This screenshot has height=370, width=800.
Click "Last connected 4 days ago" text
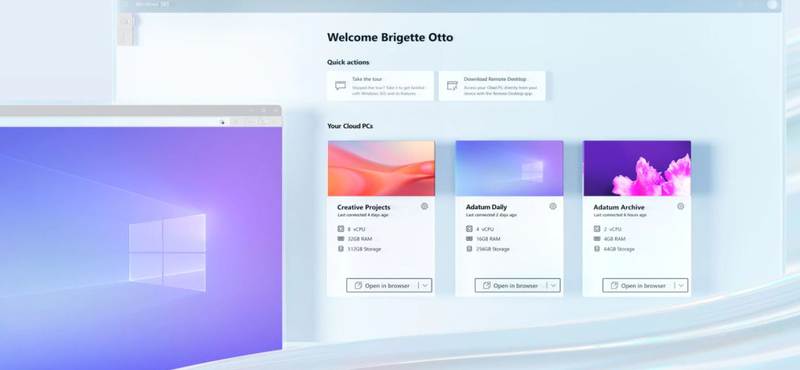pos(363,215)
